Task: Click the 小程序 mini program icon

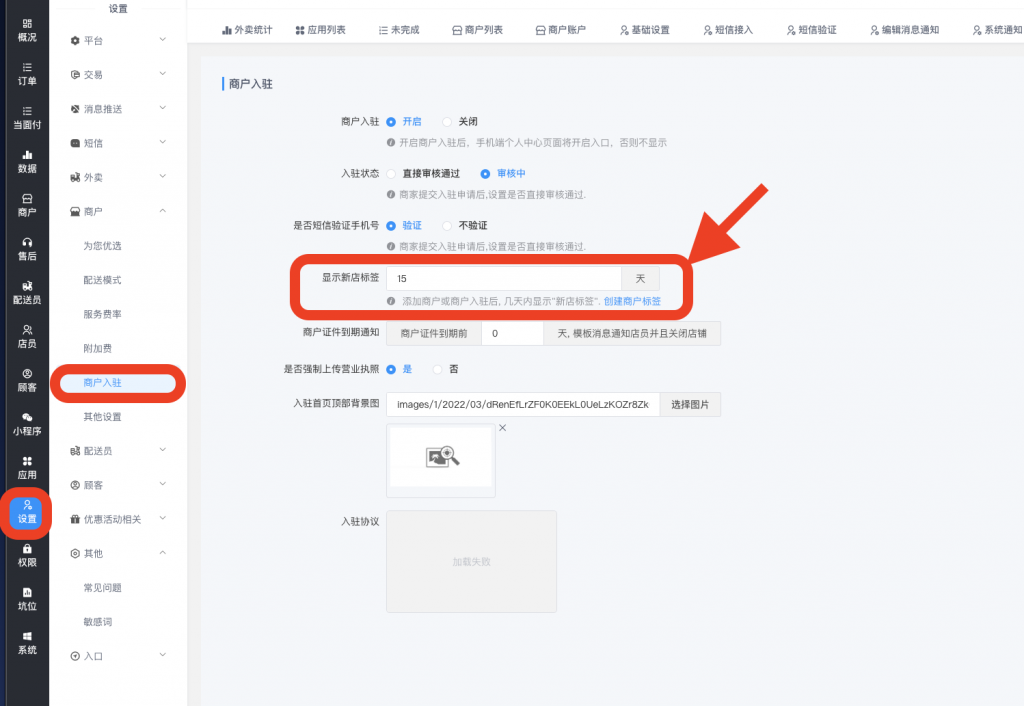Action: (x=27, y=423)
